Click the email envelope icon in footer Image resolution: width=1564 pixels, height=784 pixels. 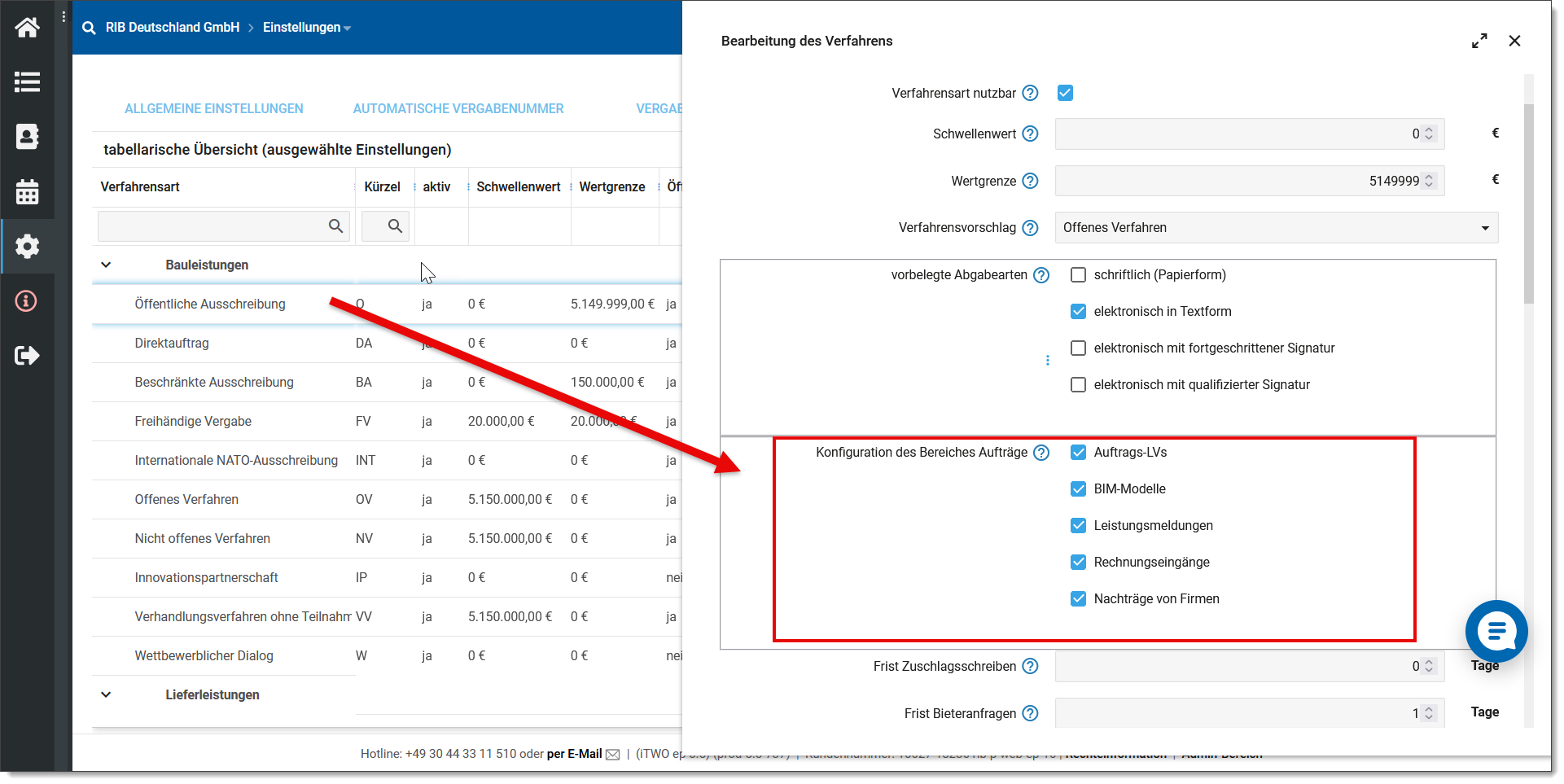pos(613,755)
